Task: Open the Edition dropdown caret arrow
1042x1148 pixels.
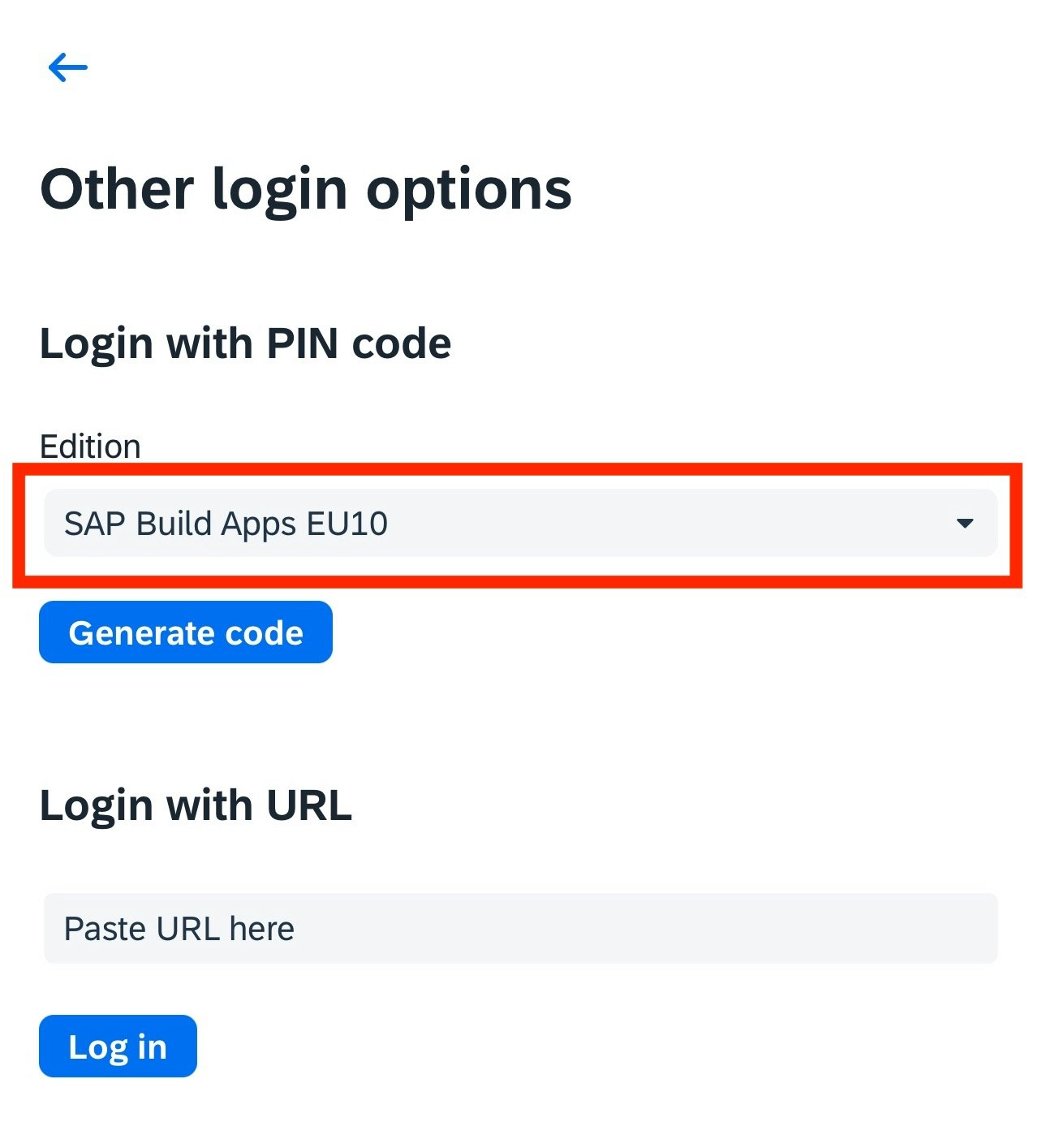Action: pos(964,524)
